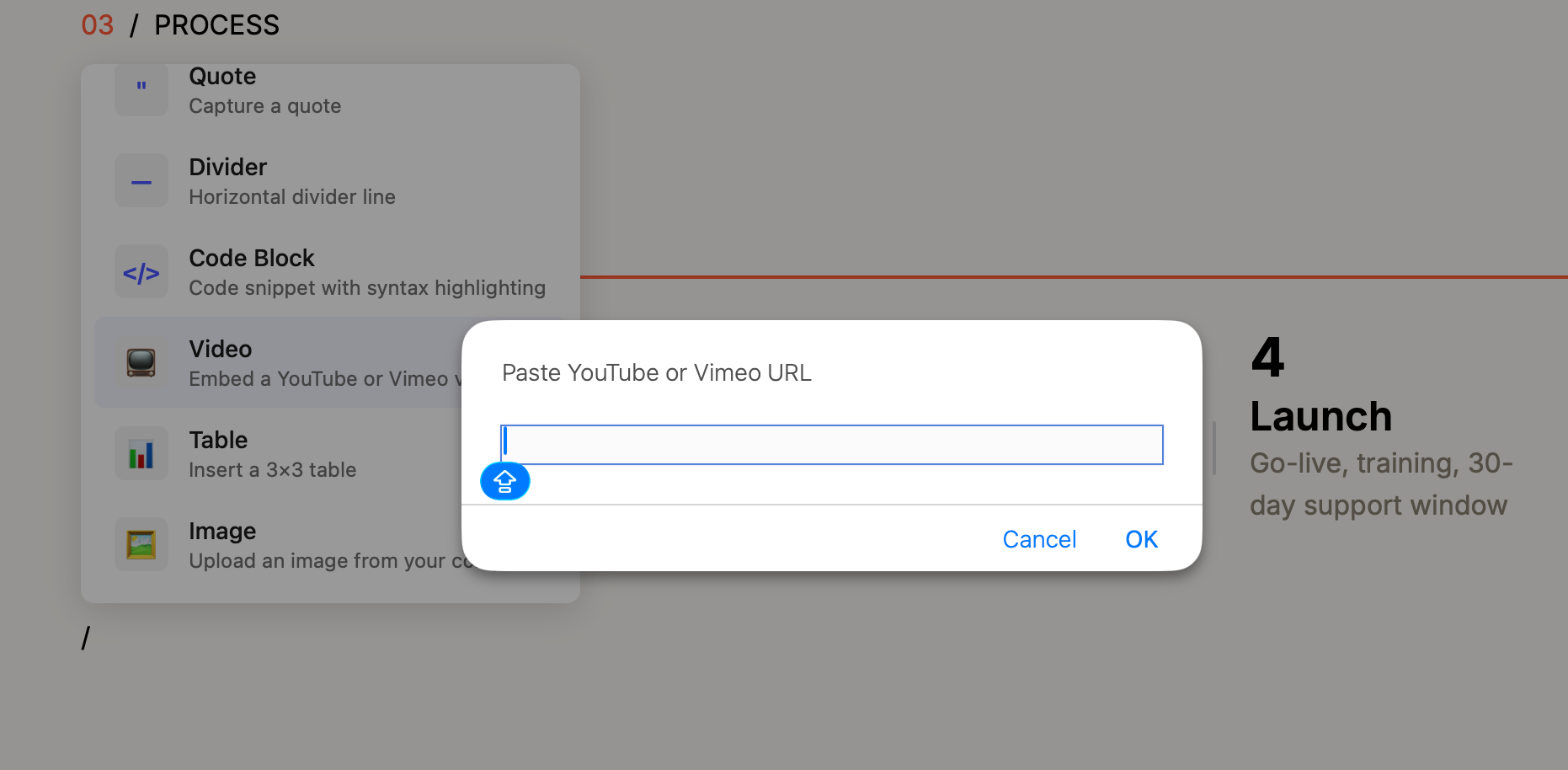Click the 03 / PROCESS section heading
The height and width of the screenshot is (770, 1568).
point(180,25)
